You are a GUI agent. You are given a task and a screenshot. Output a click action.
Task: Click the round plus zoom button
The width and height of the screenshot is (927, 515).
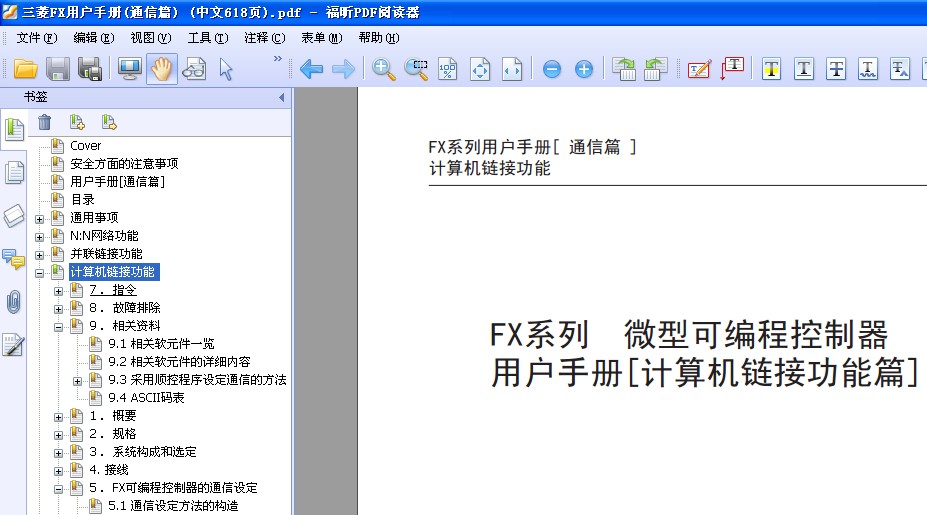[584, 69]
